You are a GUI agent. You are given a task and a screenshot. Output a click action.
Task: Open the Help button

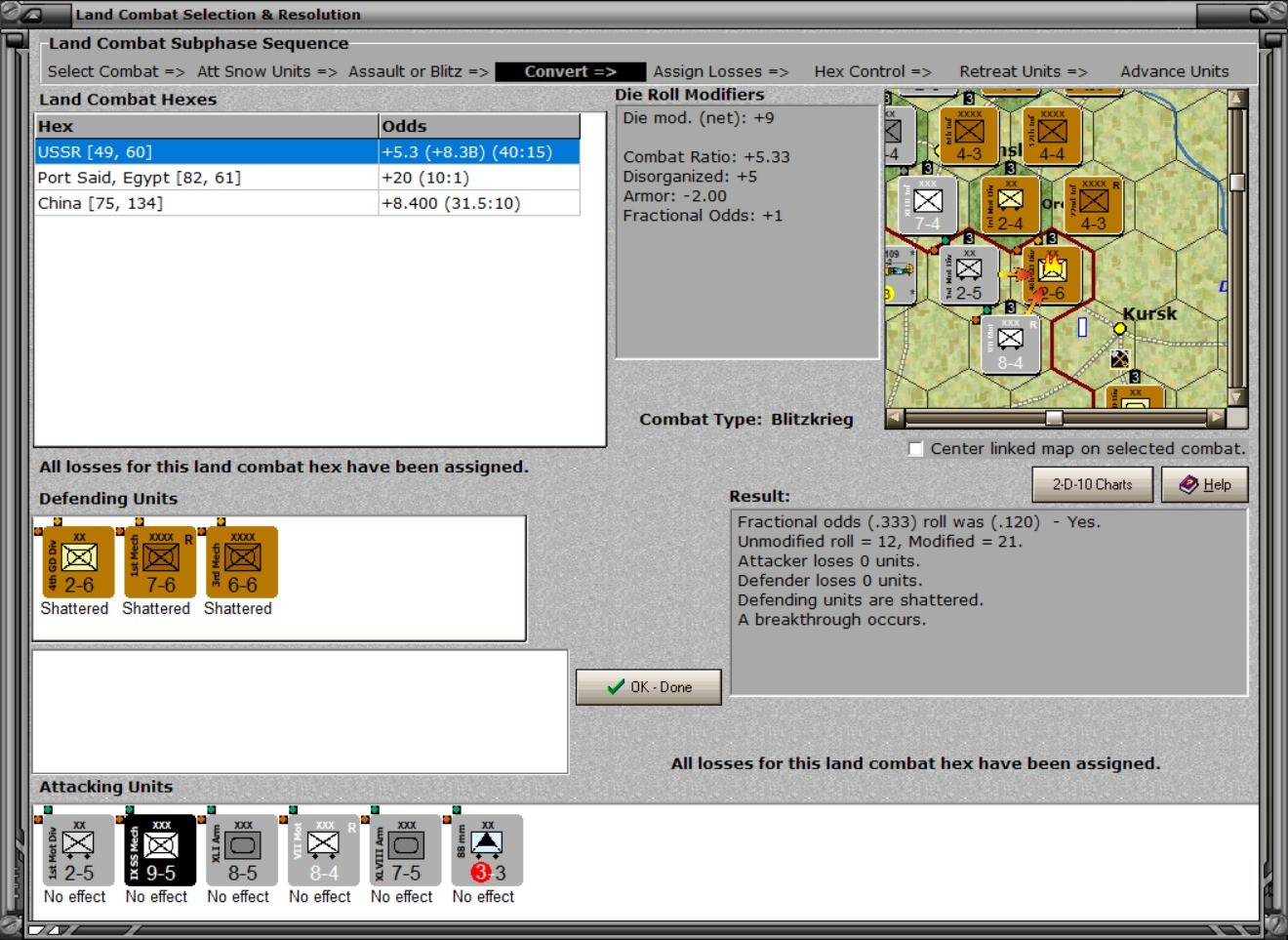coord(1205,484)
